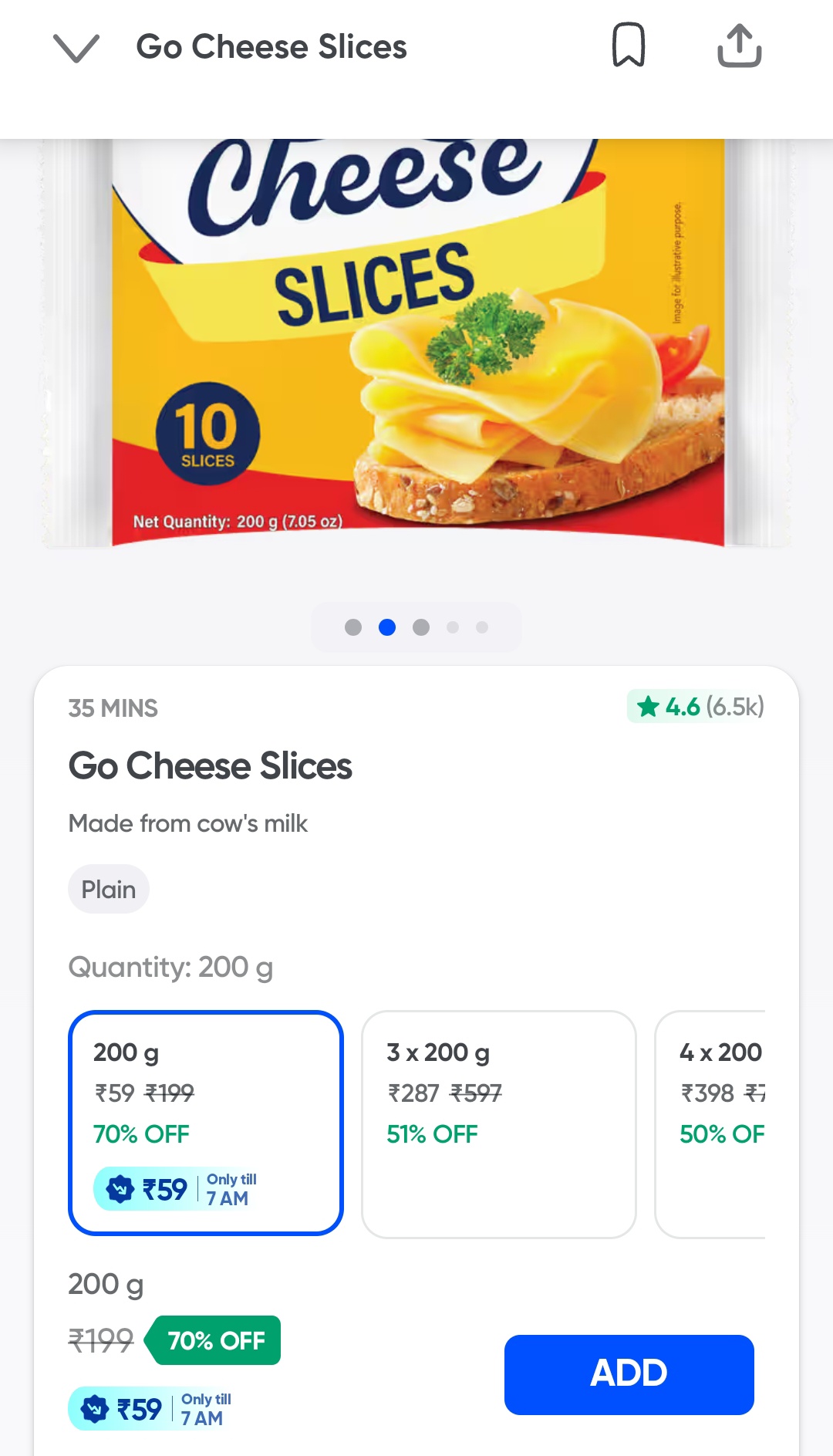Tap the 10 Slices badge on pack
Image resolution: width=833 pixels, height=1456 pixels.
click(207, 434)
